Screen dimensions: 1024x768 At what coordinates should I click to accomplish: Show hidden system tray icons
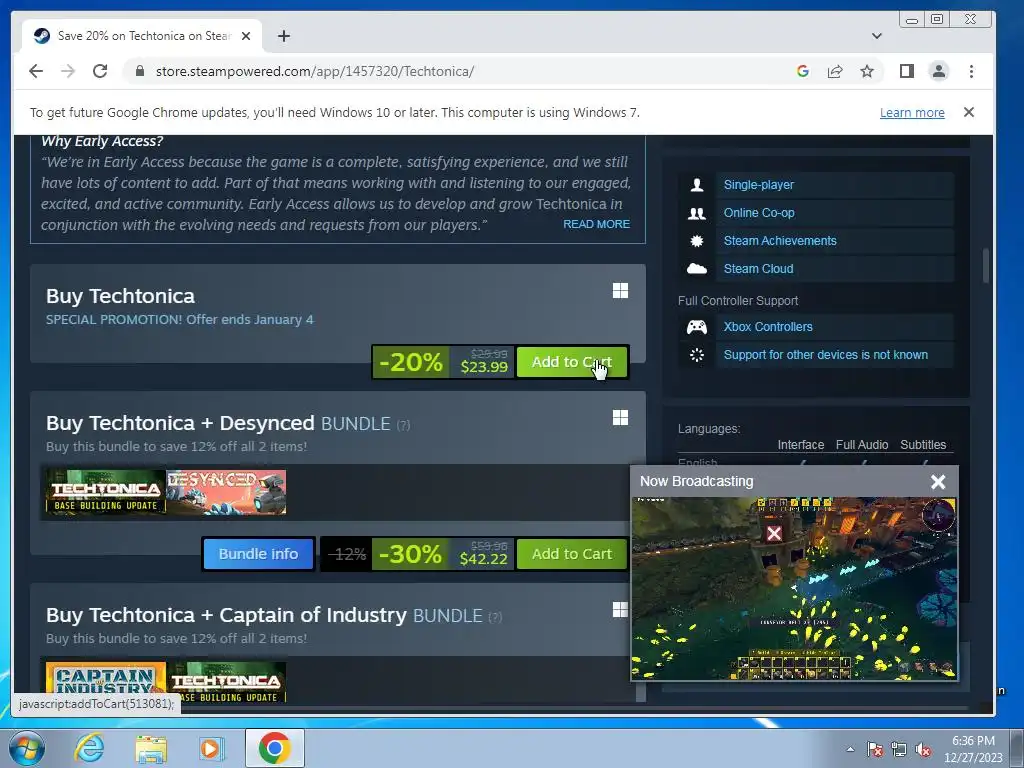[850, 749]
